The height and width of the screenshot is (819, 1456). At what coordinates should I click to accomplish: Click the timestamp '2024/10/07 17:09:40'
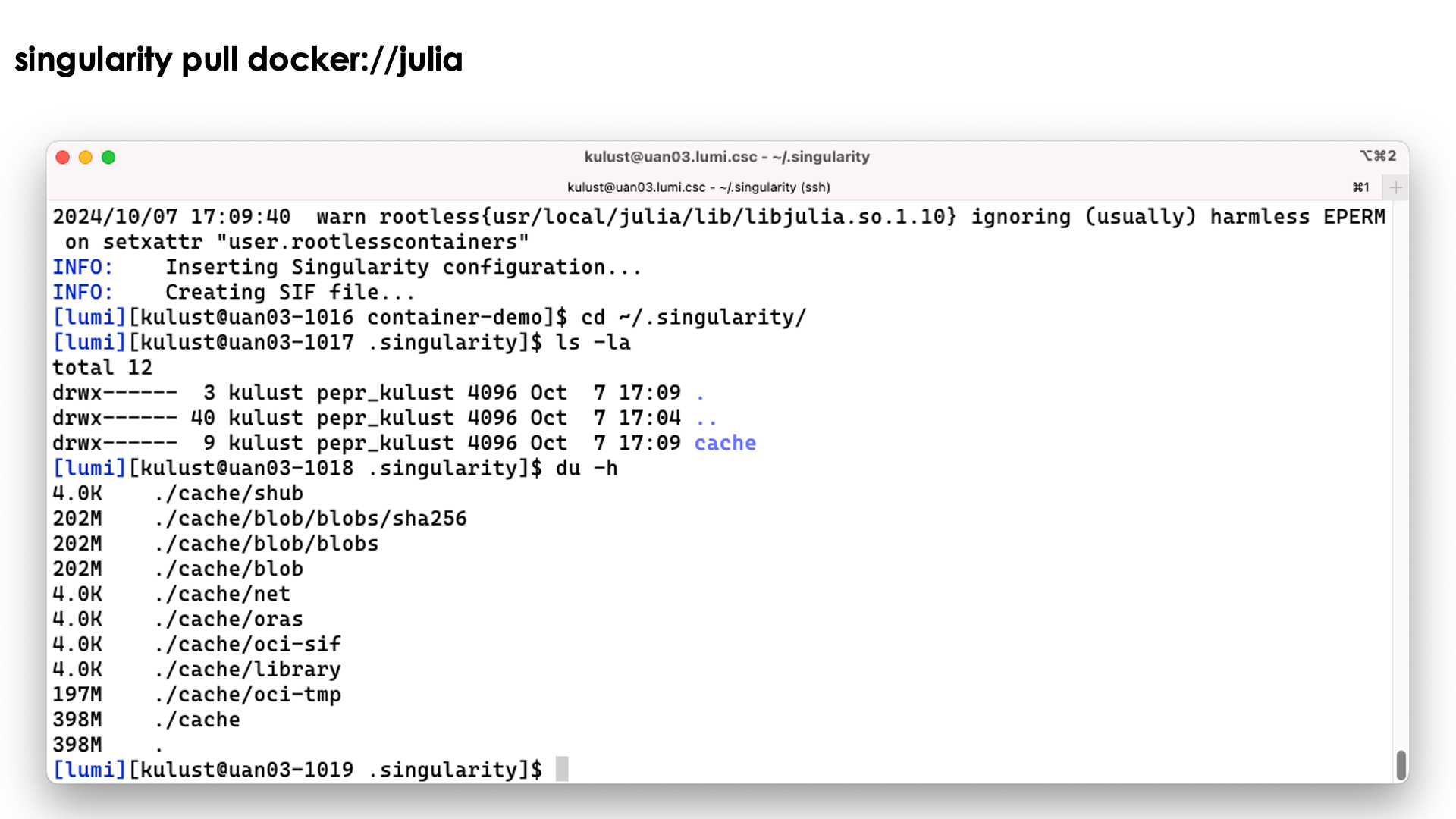171,217
